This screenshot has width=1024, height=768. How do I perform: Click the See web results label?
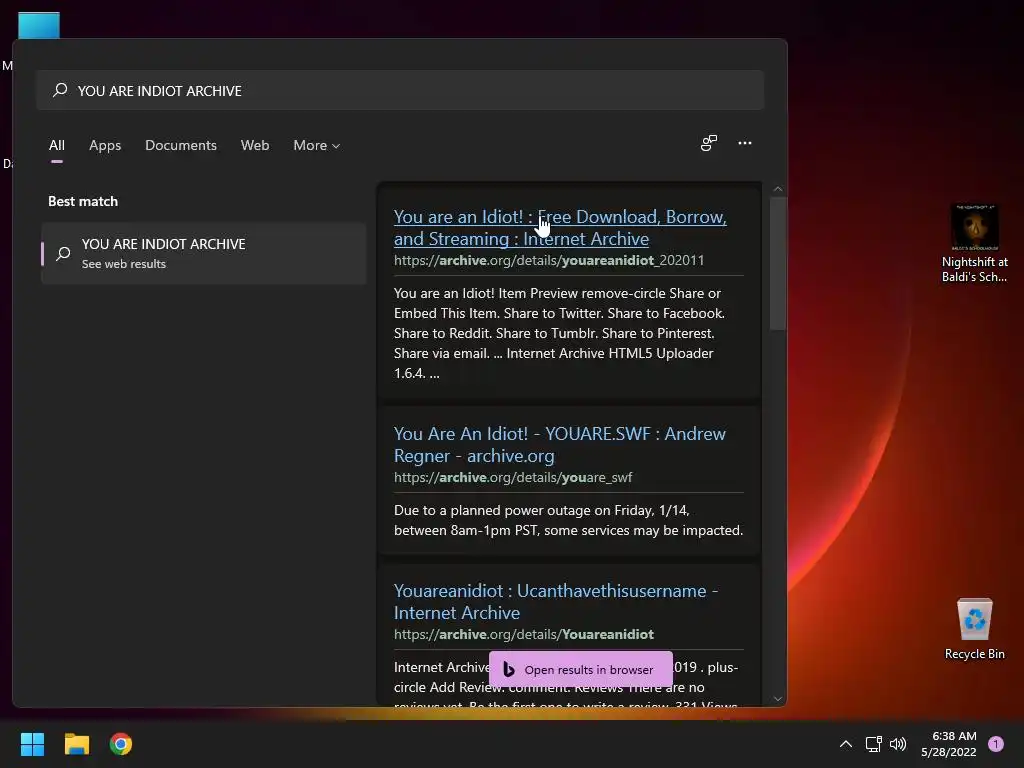(123, 264)
